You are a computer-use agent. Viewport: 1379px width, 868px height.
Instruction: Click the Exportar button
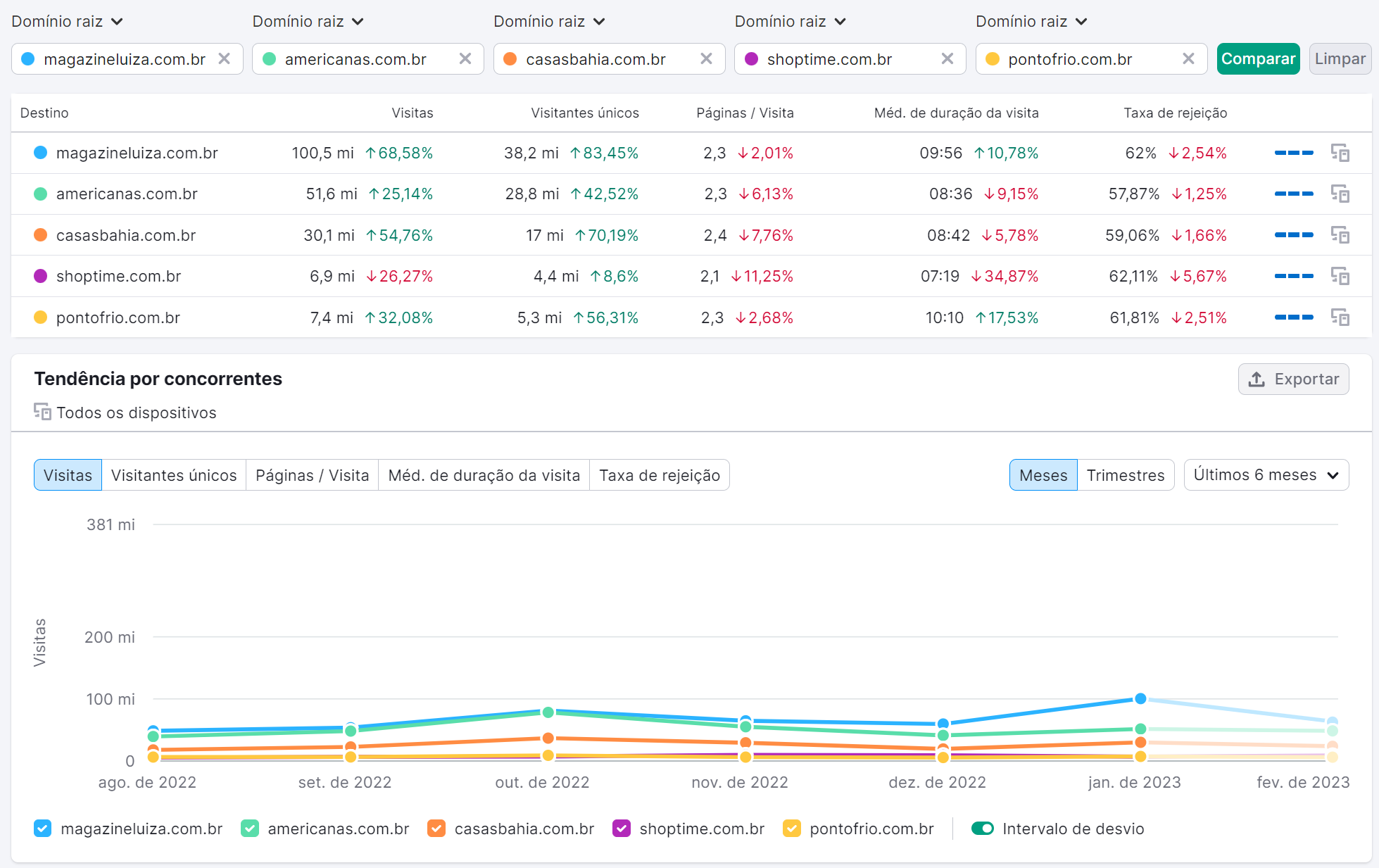1293,379
